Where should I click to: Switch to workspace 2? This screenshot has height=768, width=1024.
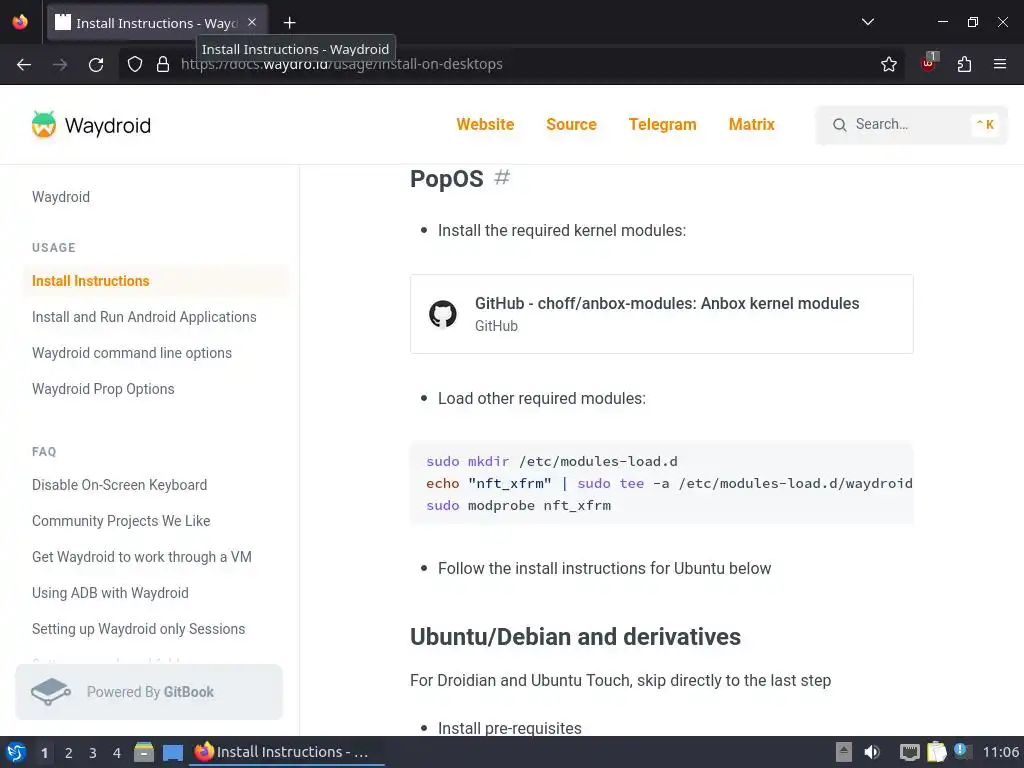click(69, 753)
